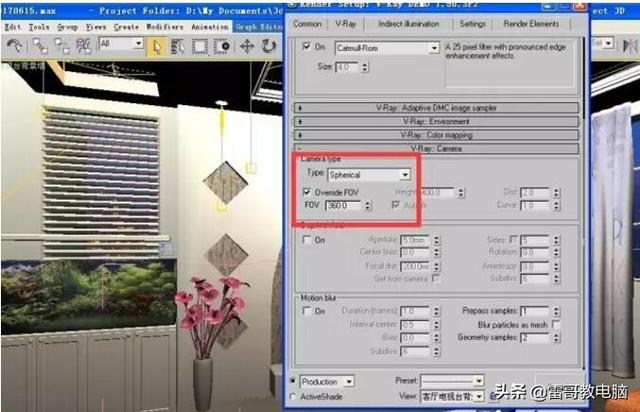Open the selection filter 'All' dropdown
The height and width of the screenshot is (412, 640).
click(121, 43)
